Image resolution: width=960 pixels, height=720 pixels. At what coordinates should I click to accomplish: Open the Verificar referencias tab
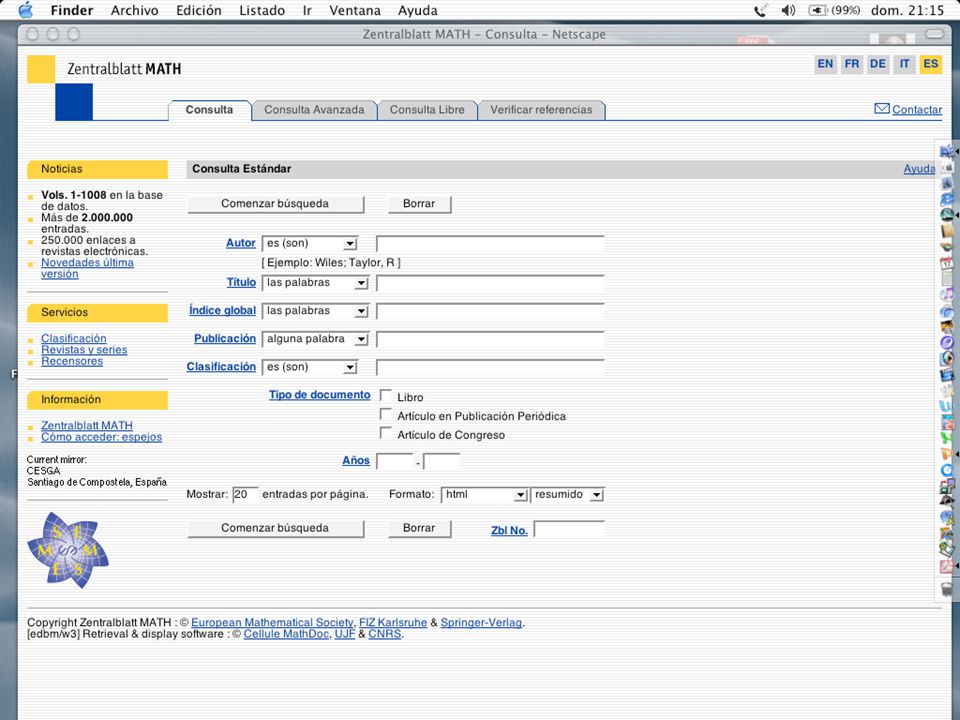coord(541,110)
